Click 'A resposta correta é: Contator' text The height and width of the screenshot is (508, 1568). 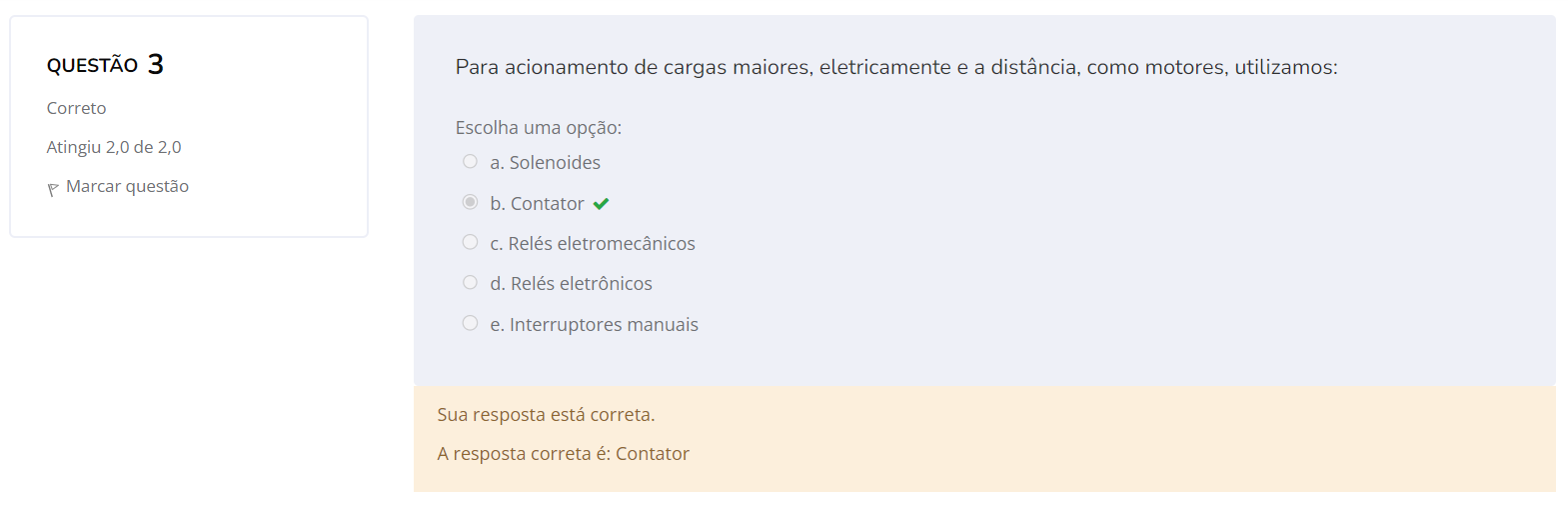563,454
